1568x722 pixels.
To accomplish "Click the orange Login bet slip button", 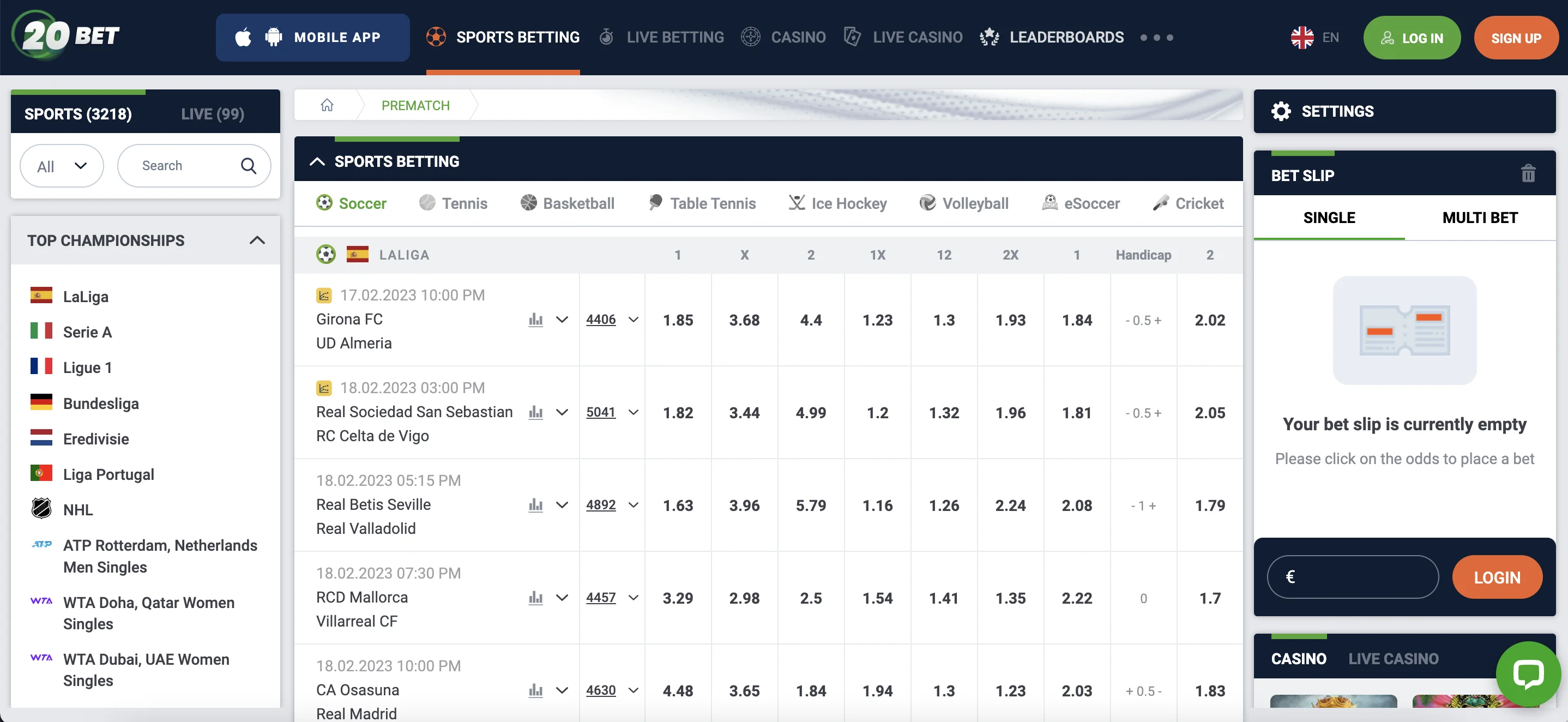I will pos(1497,576).
